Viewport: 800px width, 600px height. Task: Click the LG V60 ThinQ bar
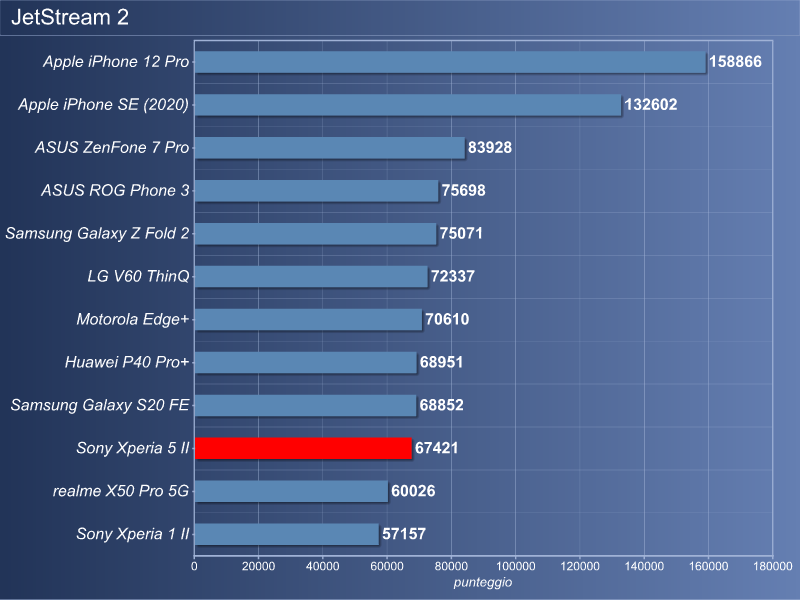pos(311,276)
